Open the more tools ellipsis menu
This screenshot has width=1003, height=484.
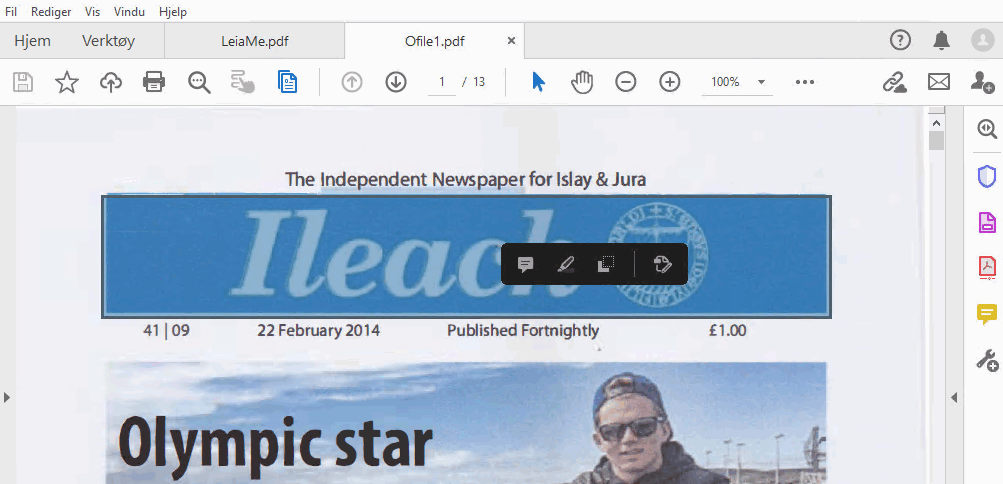click(805, 82)
